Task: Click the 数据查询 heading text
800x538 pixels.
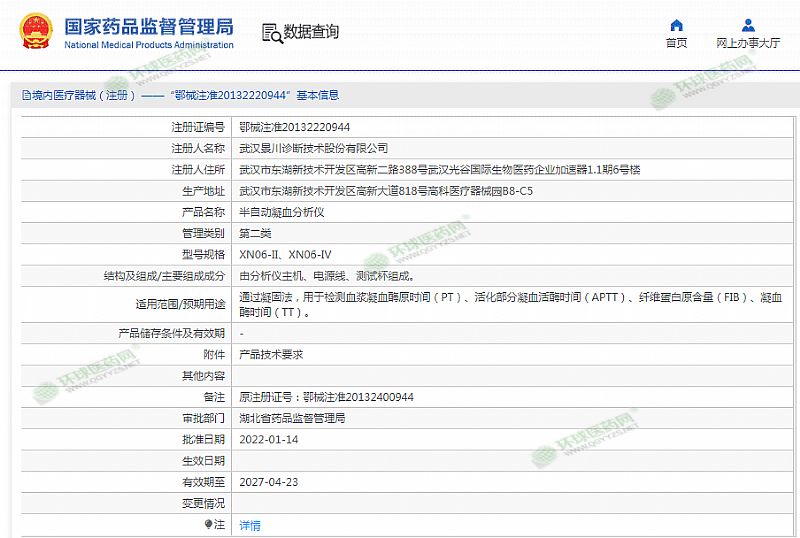Action: [311, 32]
